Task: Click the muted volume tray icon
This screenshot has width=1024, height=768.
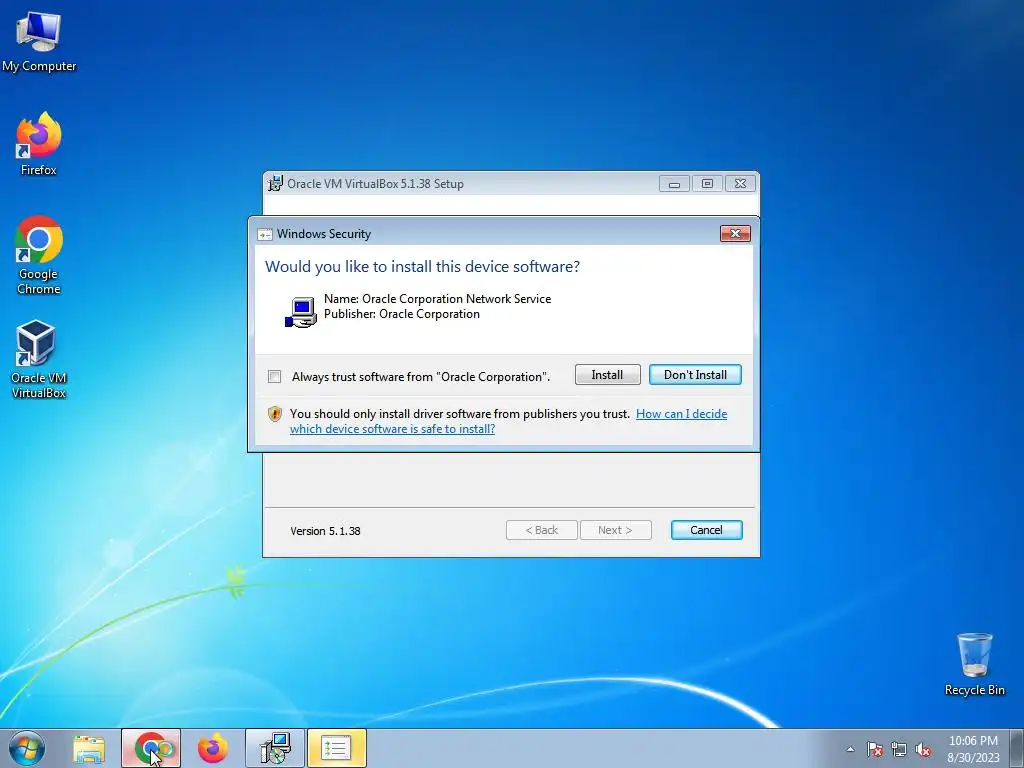Action: click(923, 749)
